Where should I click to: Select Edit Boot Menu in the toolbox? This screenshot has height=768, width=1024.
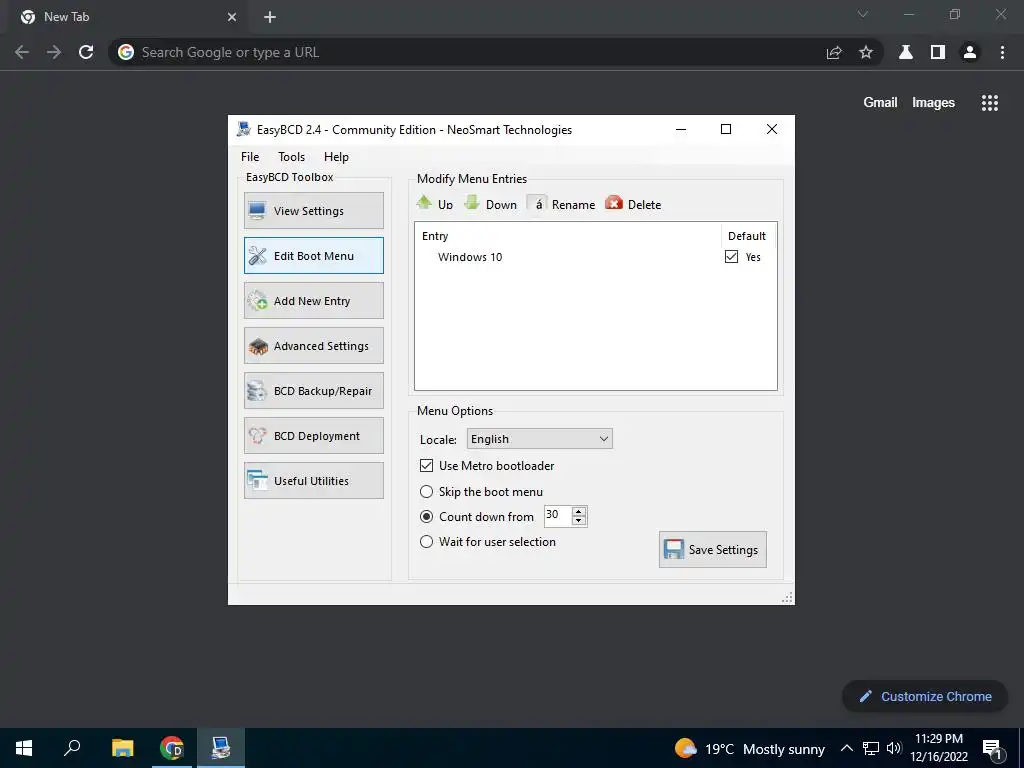313,255
